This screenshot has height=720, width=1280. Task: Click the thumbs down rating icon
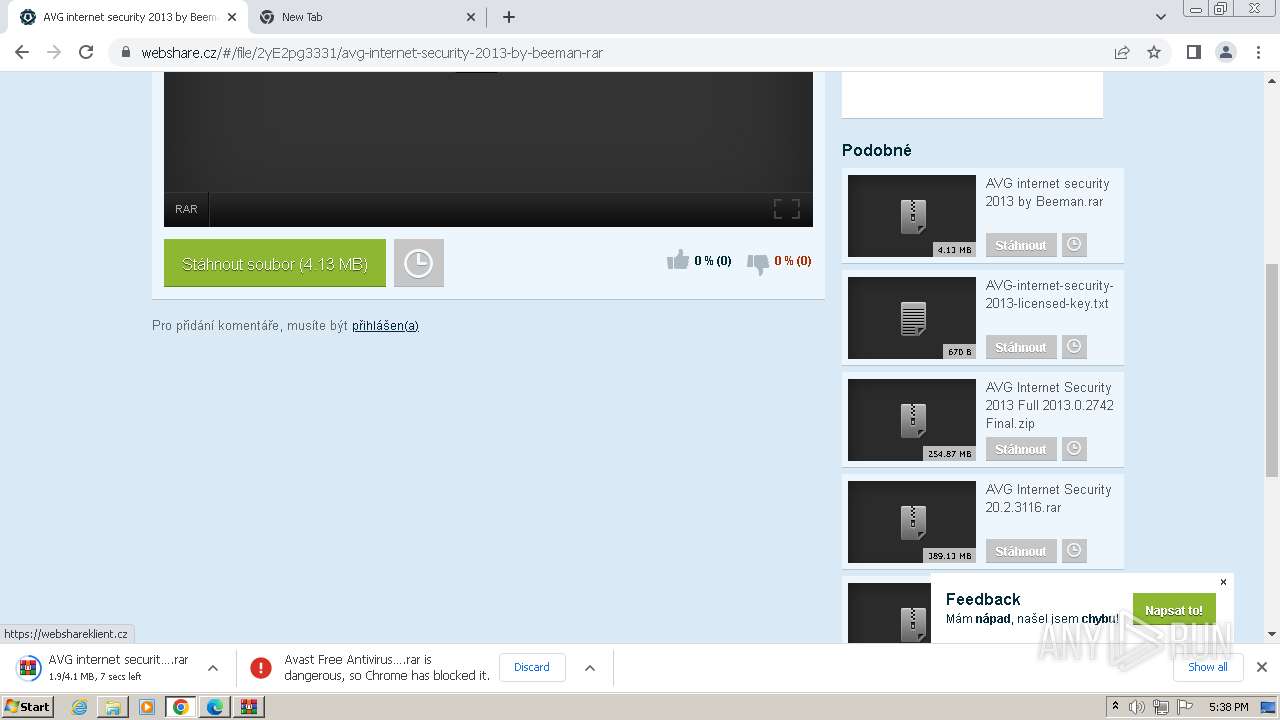coord(758,263)
